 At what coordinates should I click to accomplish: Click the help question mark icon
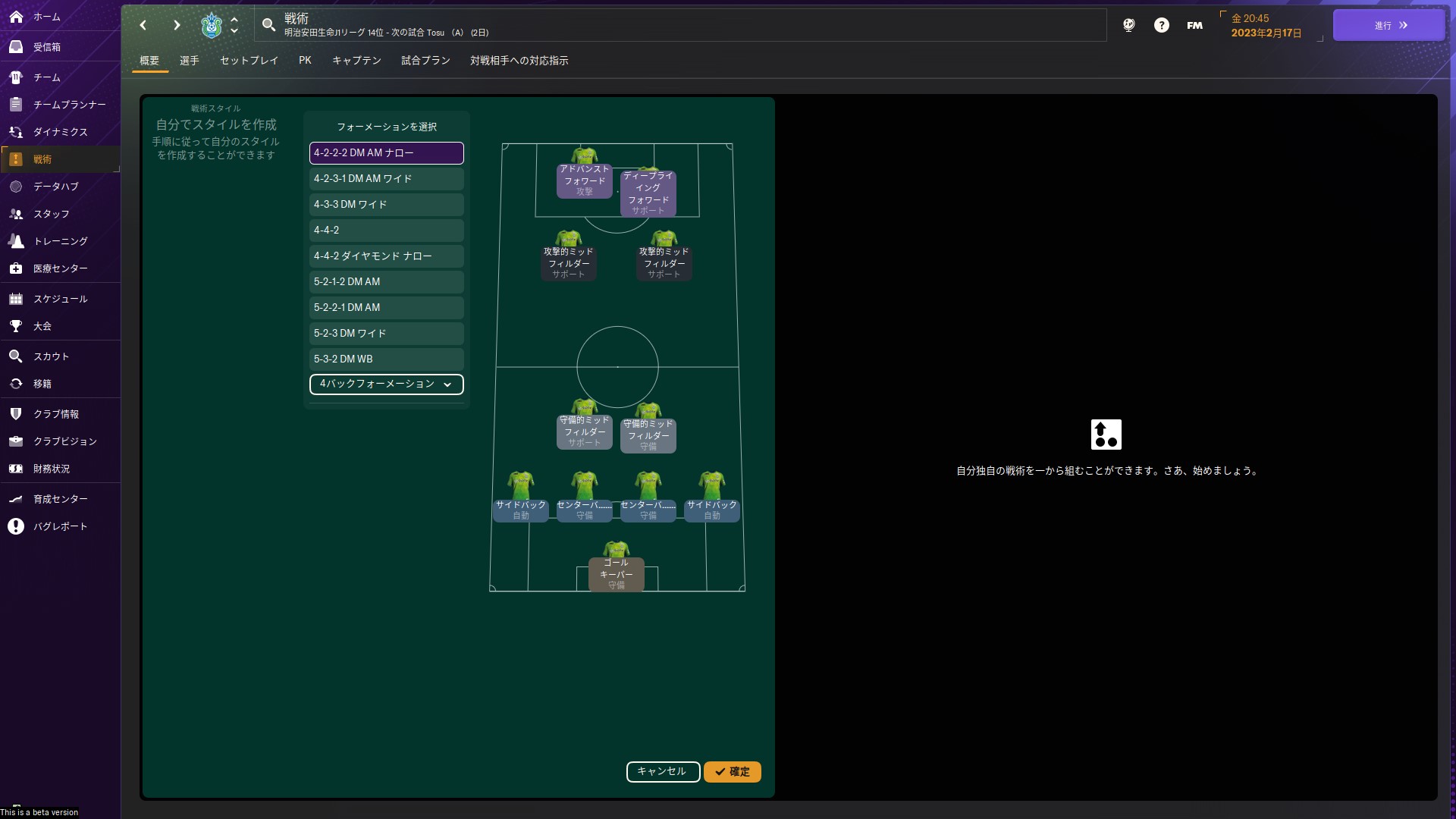(1161, 25)
